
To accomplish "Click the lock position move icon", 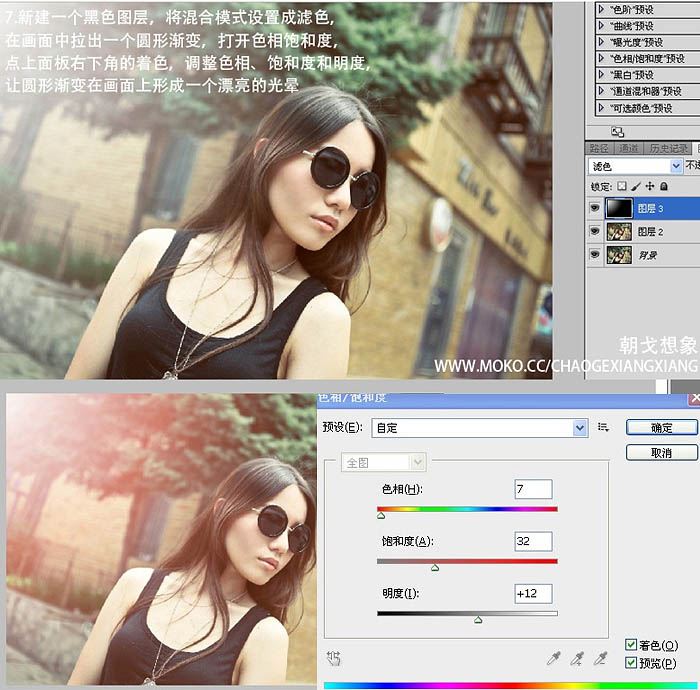I will [649, 186].
